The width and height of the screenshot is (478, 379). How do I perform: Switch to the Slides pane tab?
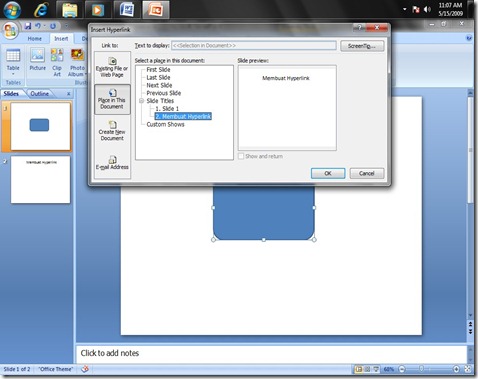11,94
